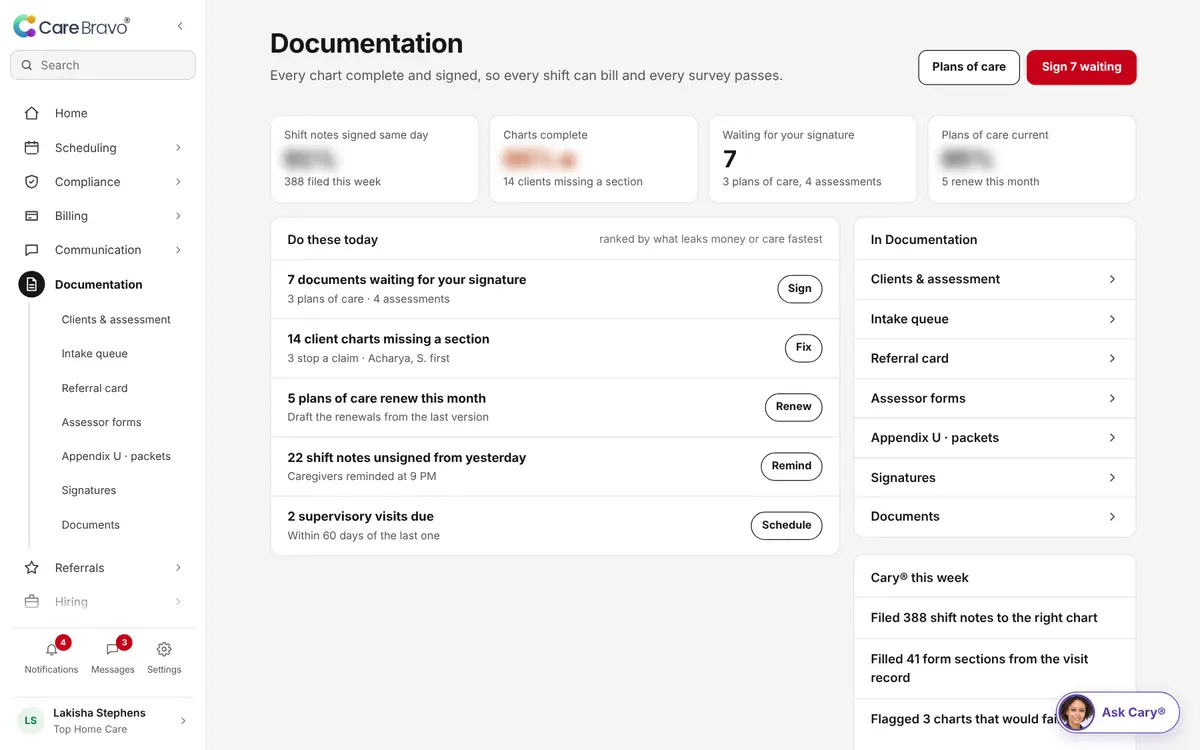Open Settings gear icon

[x=164, y=650]
